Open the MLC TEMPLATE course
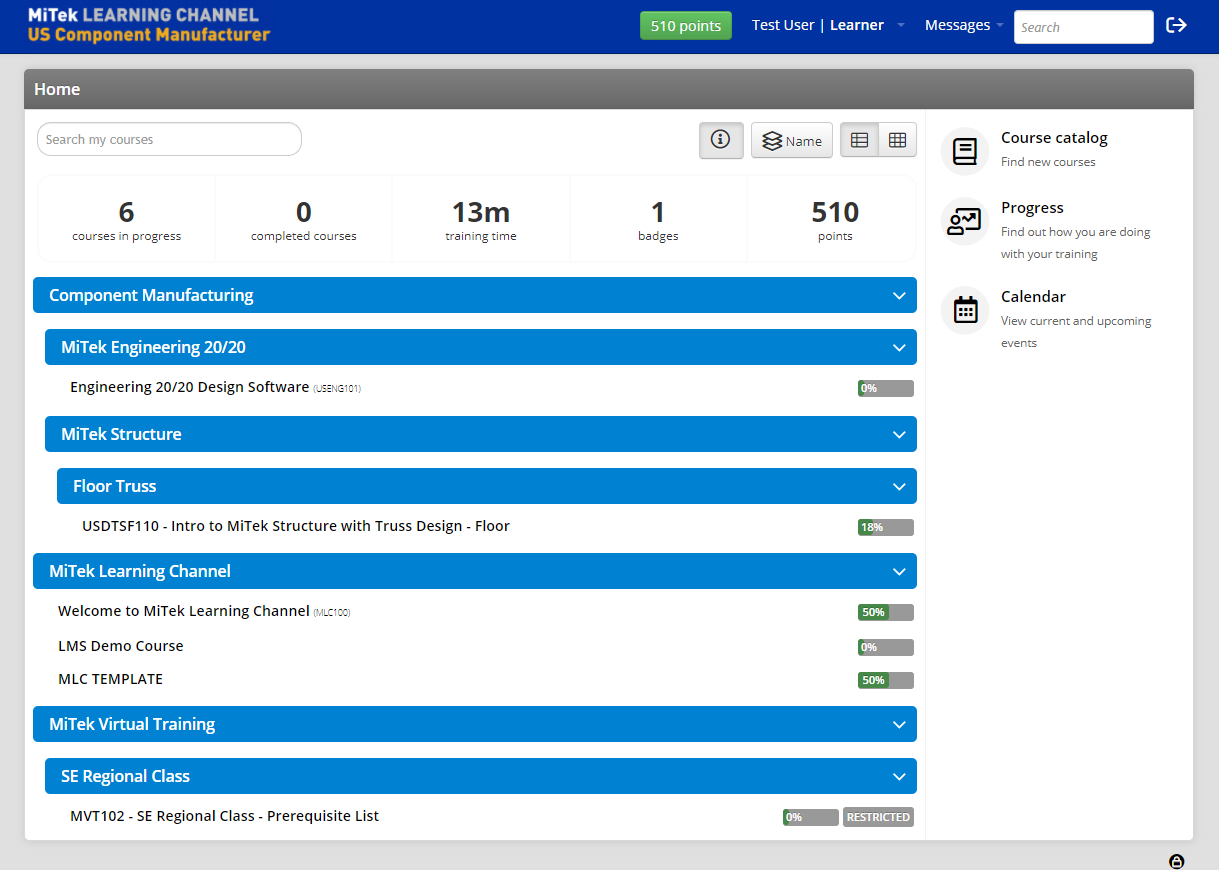Viewport: 1219px width, 870px height. click(x=110, y=679)
